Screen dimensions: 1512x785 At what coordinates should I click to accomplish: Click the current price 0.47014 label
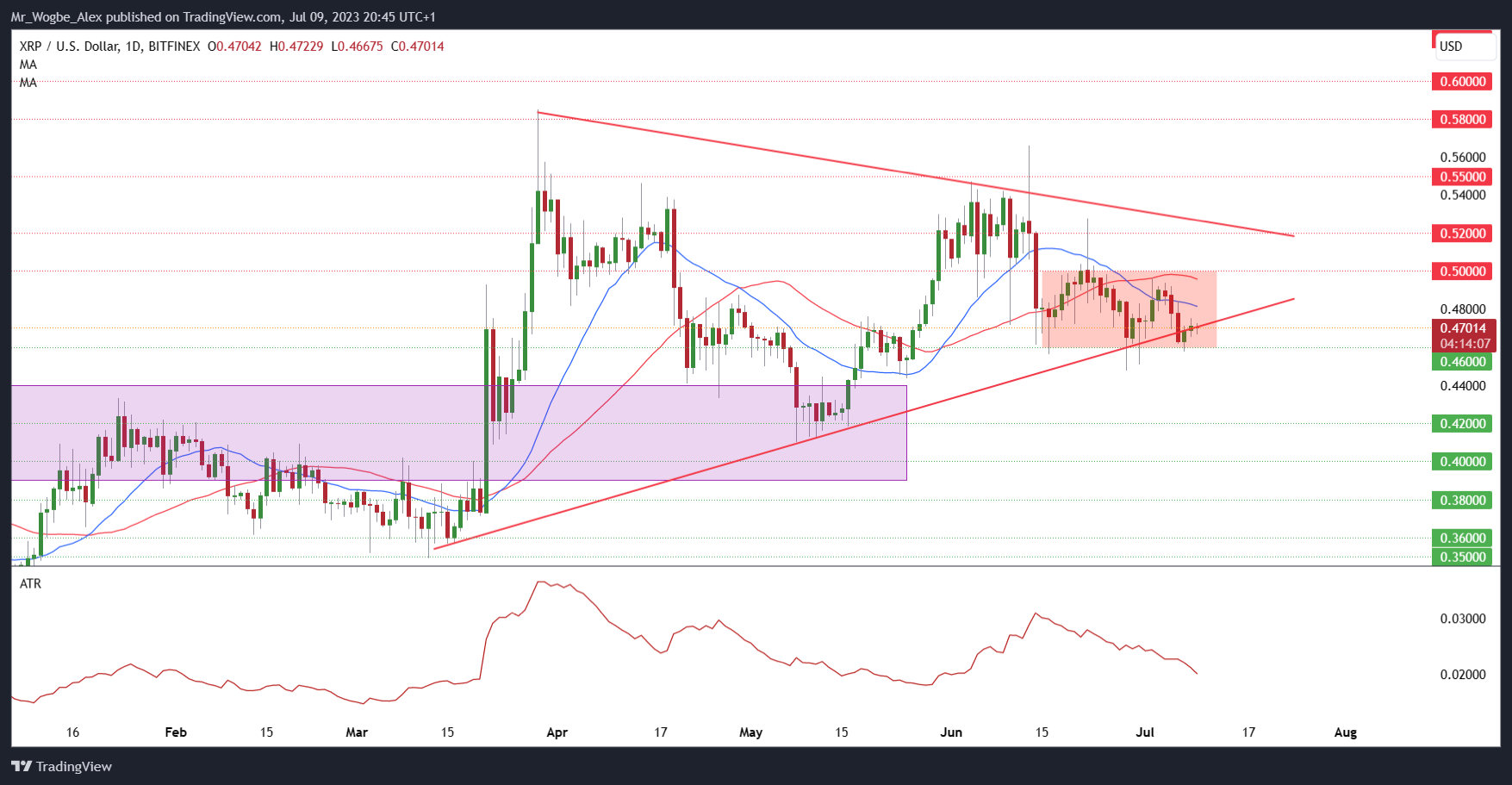(1462, 328)
